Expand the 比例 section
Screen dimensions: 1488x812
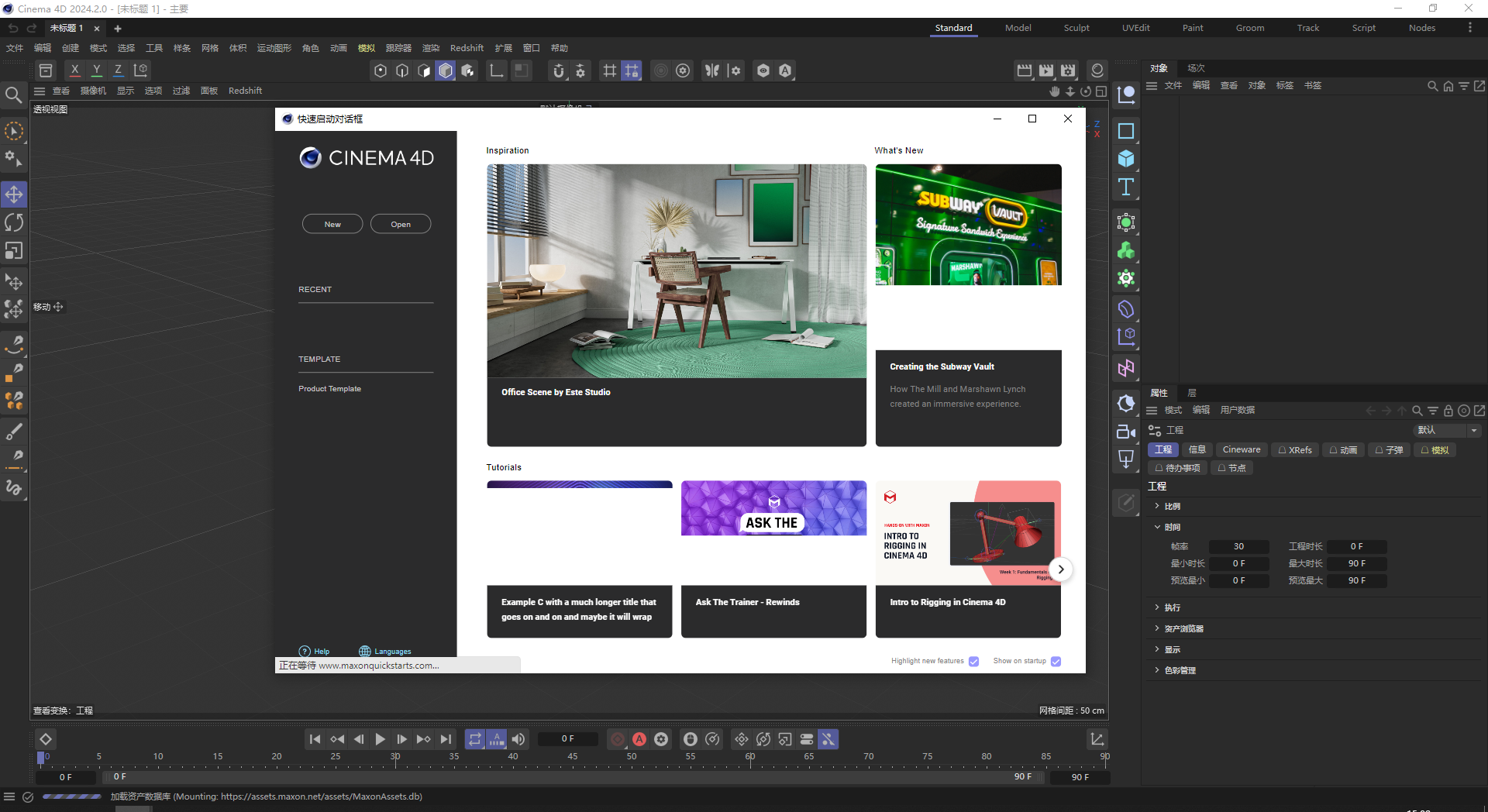[1157, 506]
